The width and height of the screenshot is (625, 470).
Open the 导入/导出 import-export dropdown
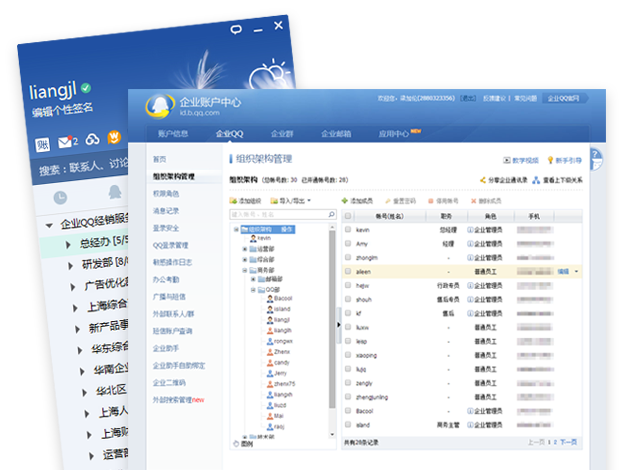pyautogui.click(x=291, y=201)
